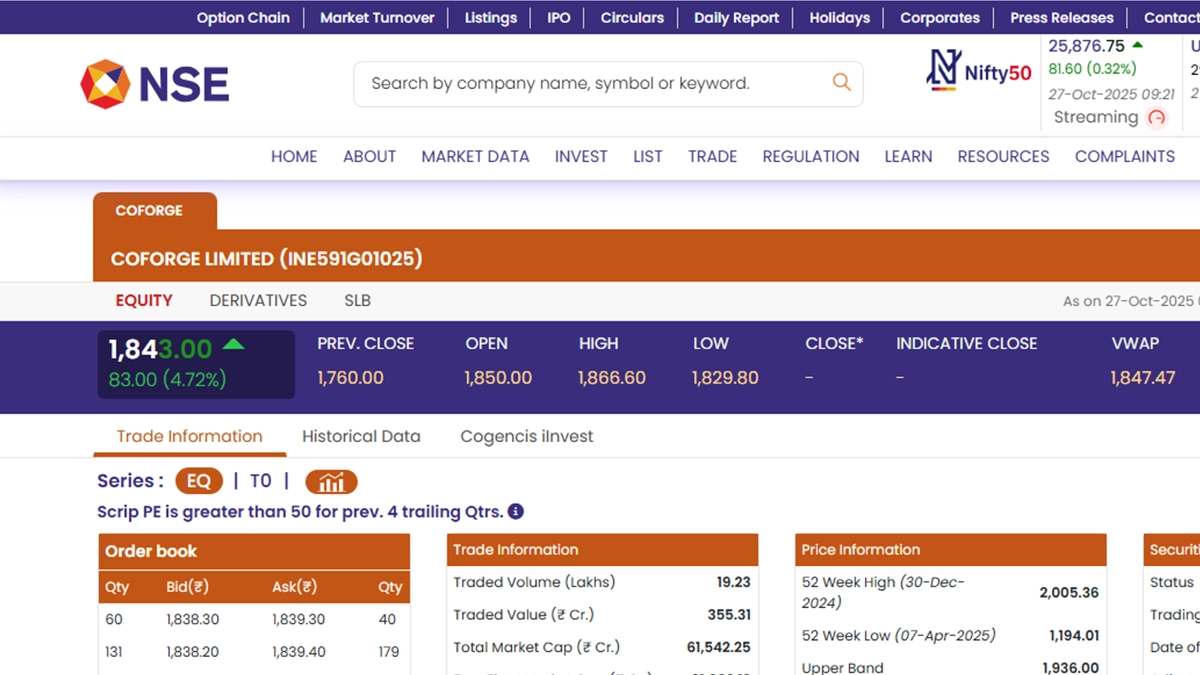Image resolution: width=1200 pixels, height=675 pixels.
Task: Select the EQ series pill
Action: pos(199,481)
